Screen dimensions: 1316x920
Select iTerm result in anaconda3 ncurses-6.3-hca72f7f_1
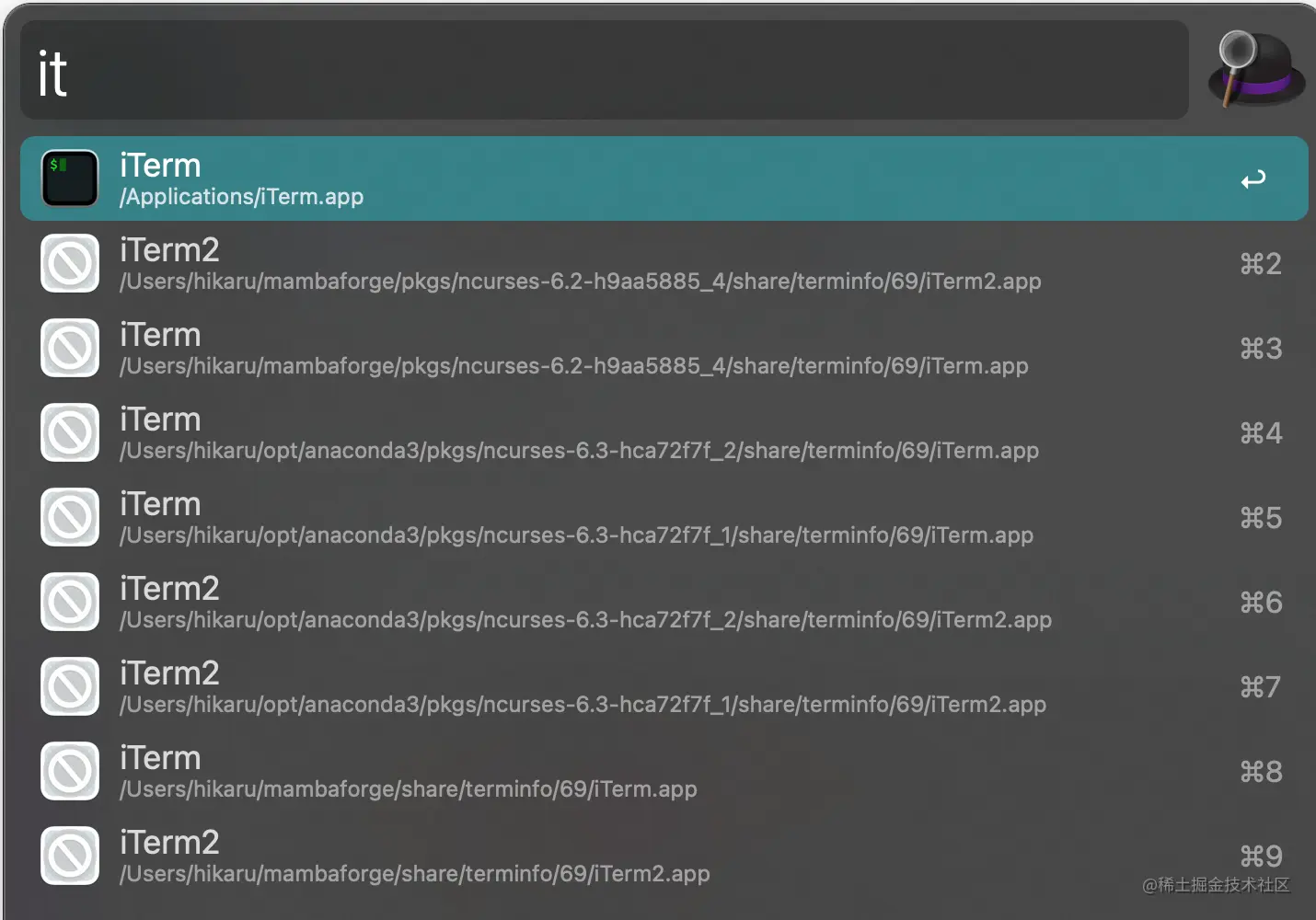click(664, 517)
